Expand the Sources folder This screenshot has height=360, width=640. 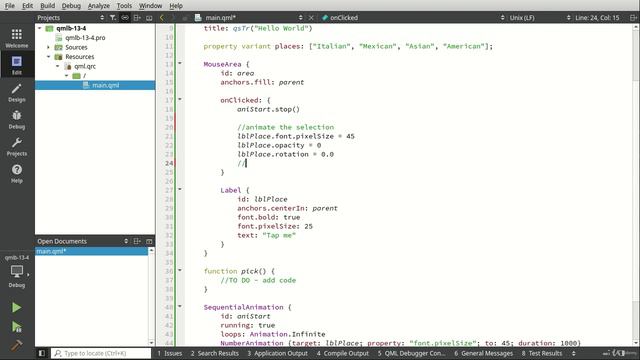(x=49, y=47)
